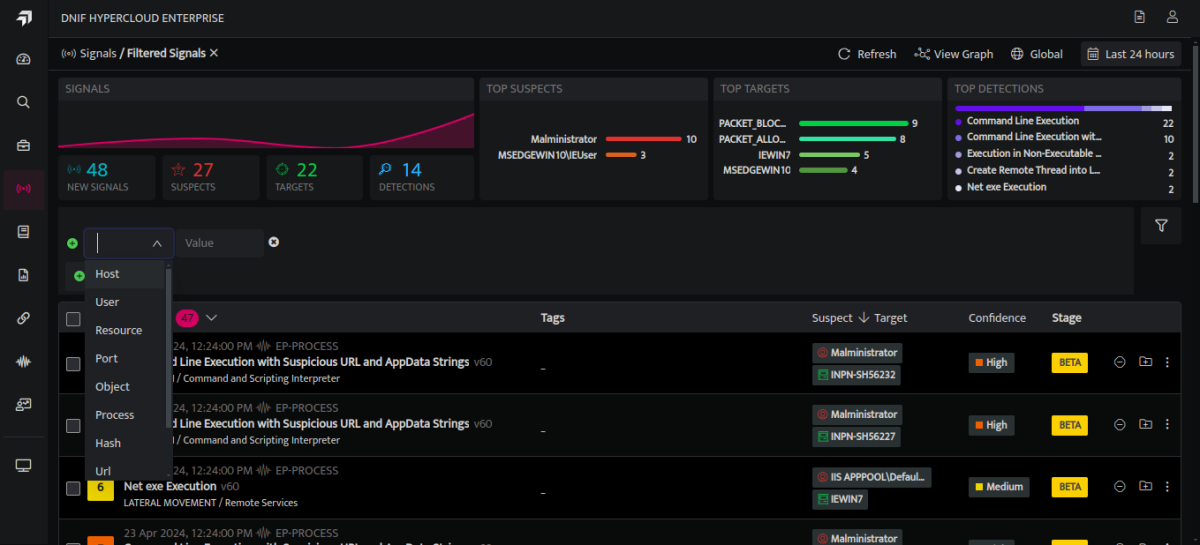Click the Targets count card
The image size is (1200, 545).
(314, 177)
